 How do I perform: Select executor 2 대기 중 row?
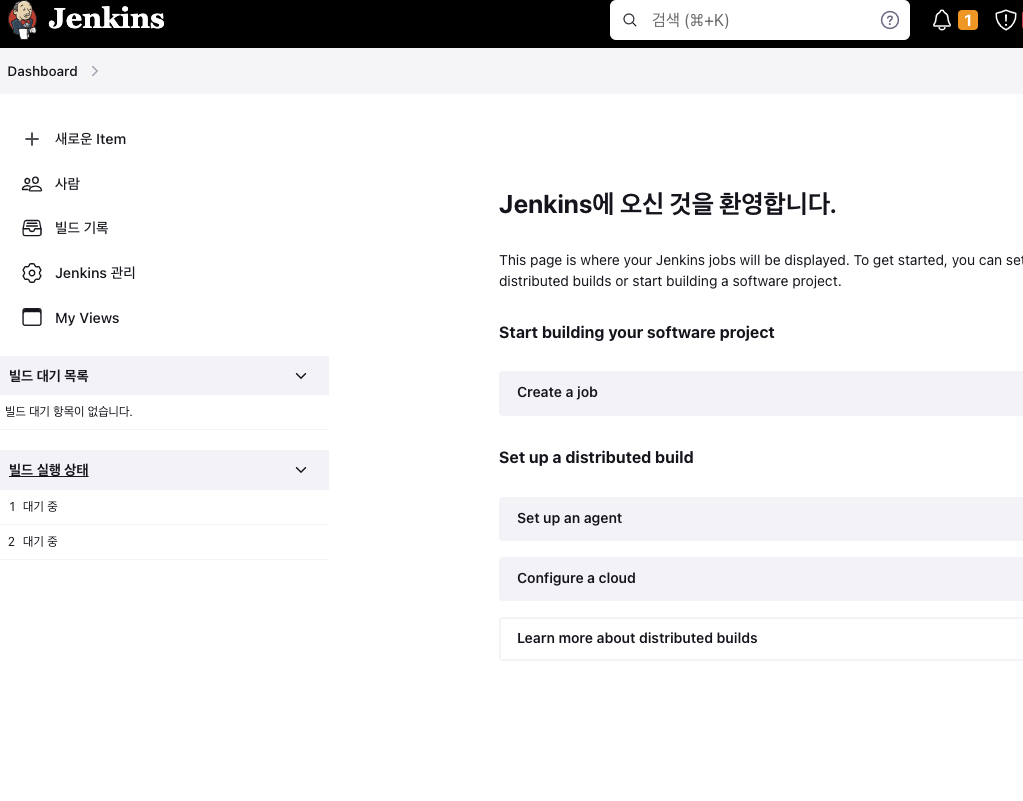pos(164,541)
